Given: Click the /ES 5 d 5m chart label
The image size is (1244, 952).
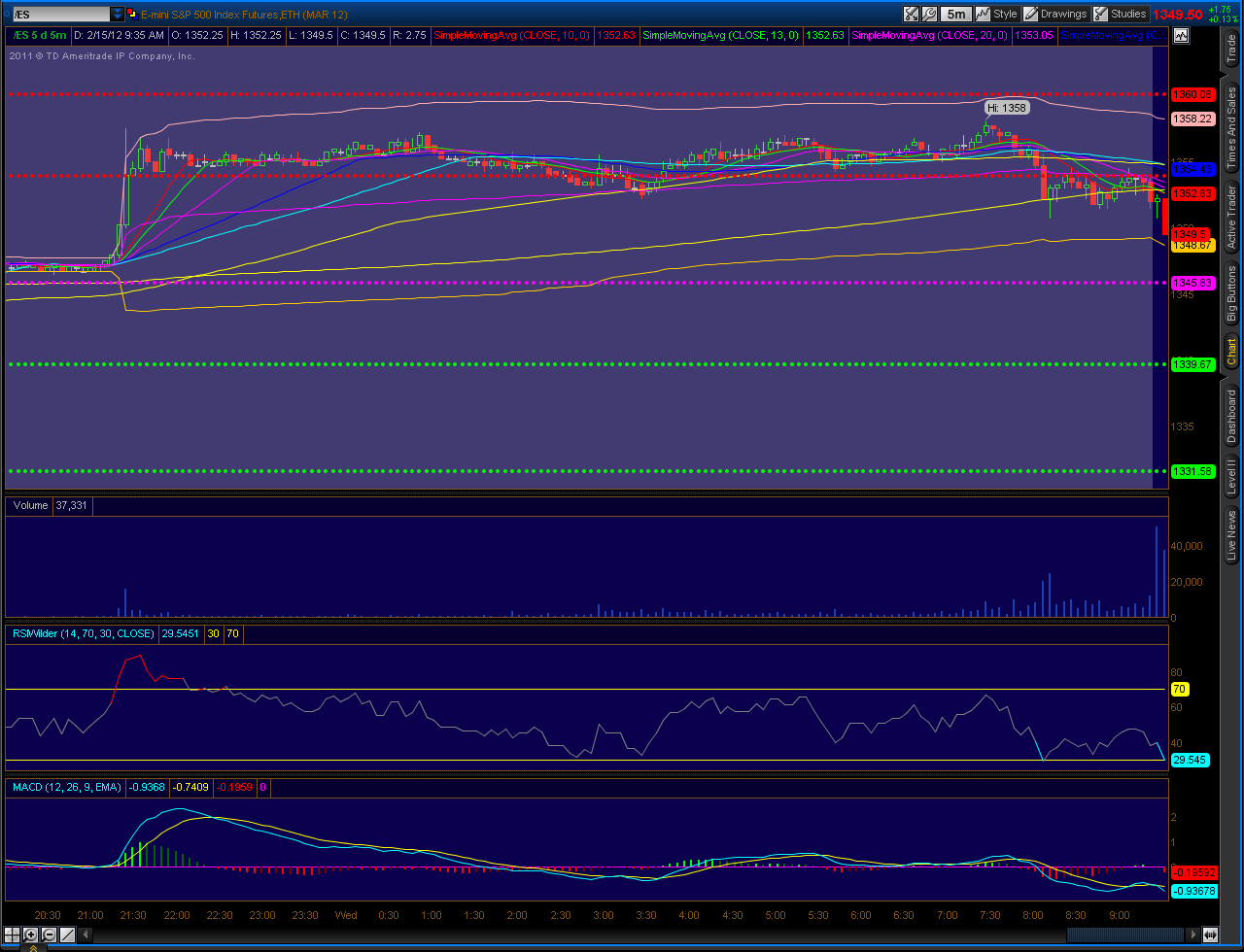Looking at the screenshot, I should pyautogui.click(x=41, y=35).
